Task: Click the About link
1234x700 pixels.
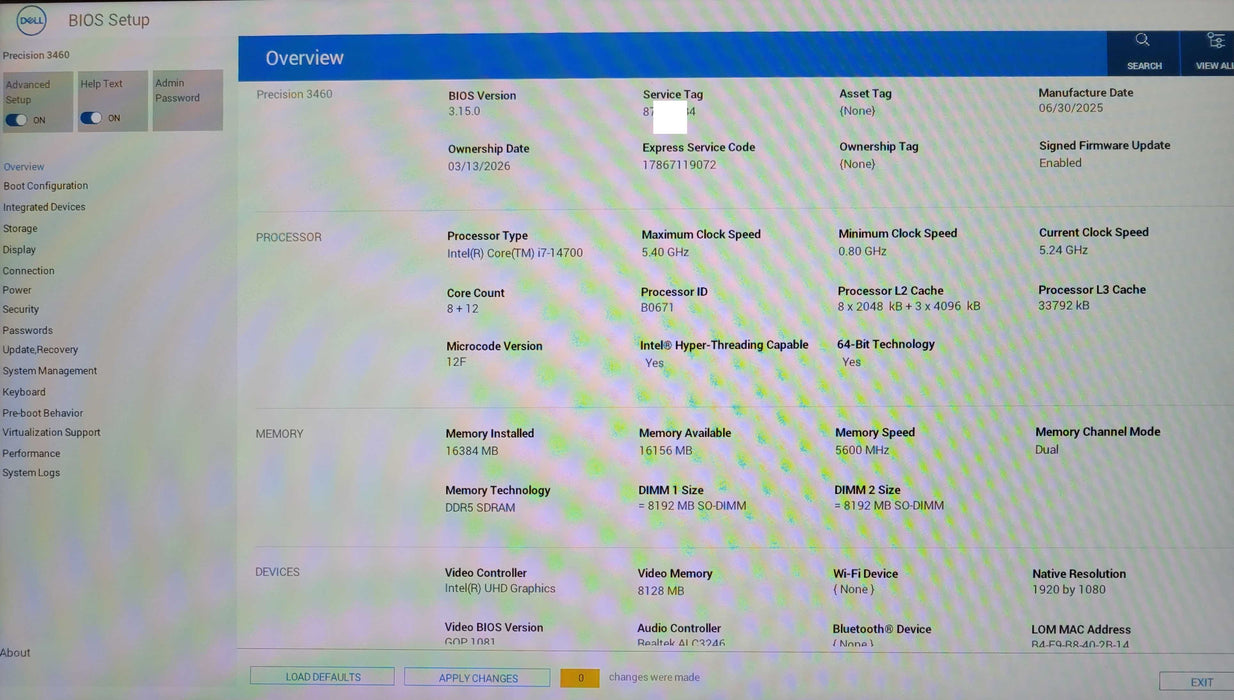Action: [15, 653]
